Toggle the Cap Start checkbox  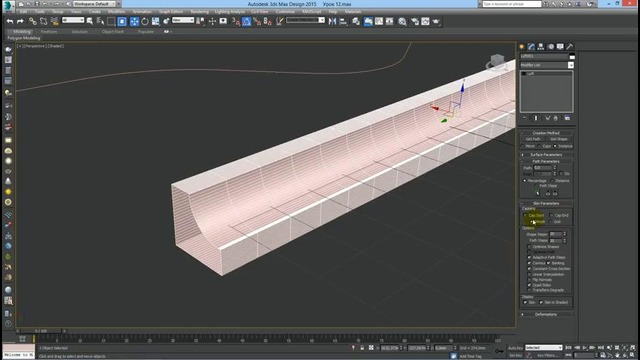click(x=525, y=215)
